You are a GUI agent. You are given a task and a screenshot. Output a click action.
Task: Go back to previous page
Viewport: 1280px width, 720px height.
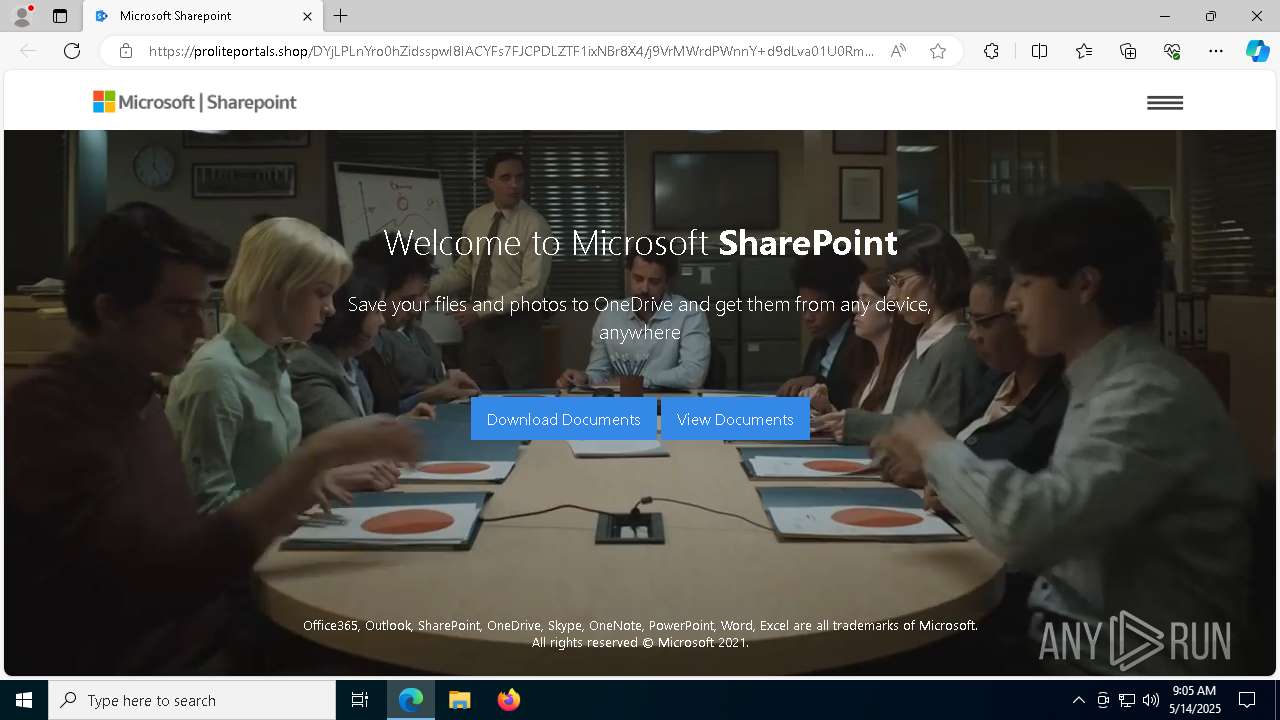coord(28,51)
